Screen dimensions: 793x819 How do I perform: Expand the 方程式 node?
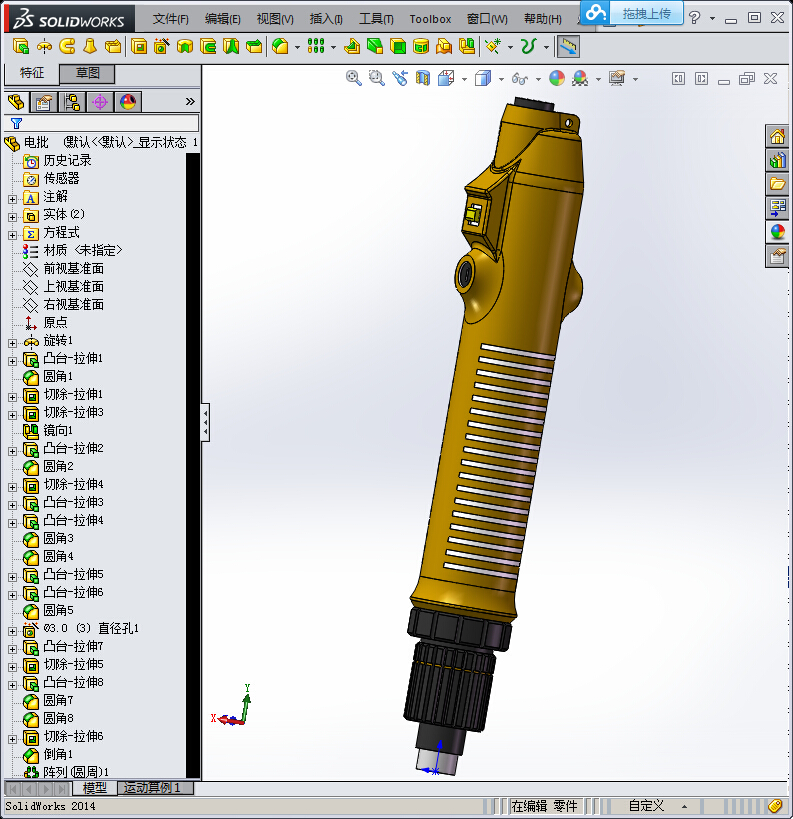[x=12, y=235]
